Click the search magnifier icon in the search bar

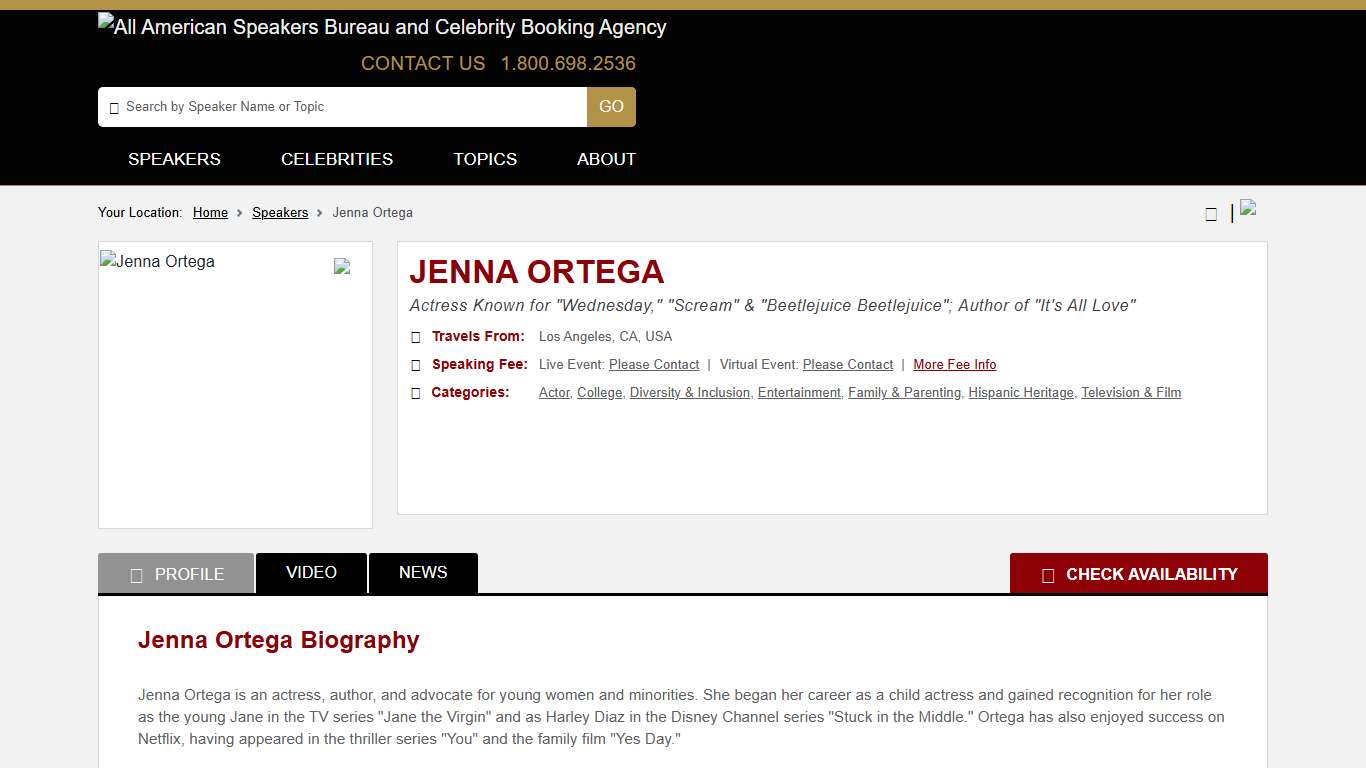(115, 107)
